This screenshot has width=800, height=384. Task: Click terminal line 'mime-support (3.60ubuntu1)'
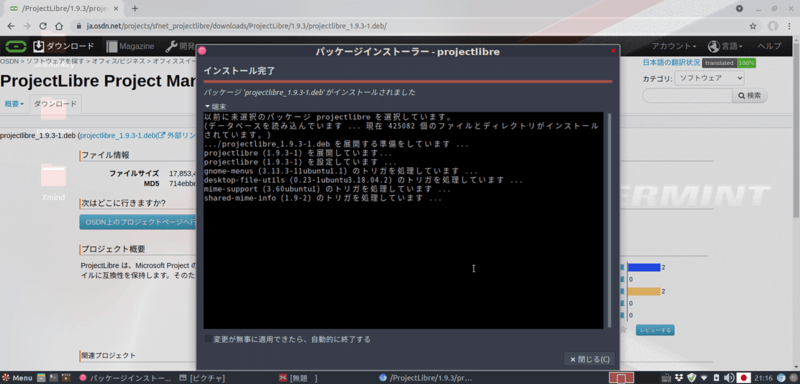click(327, 189)
